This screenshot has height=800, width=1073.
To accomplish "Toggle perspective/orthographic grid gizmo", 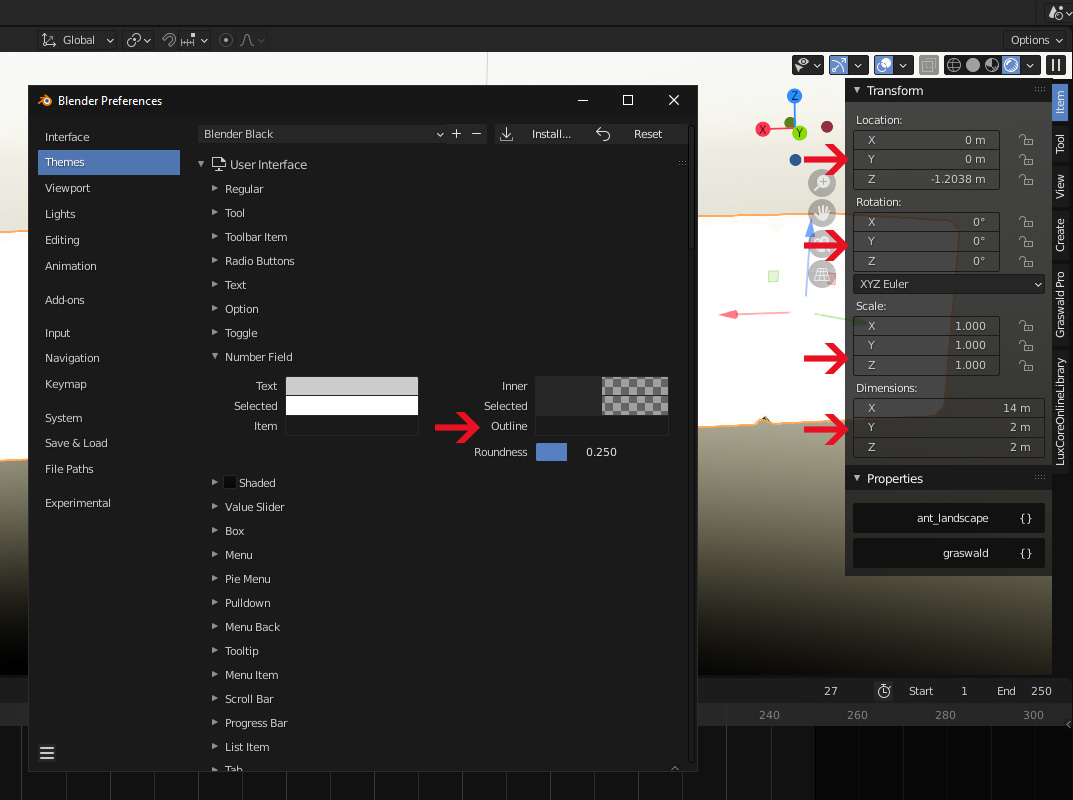I will click(822, 275).
